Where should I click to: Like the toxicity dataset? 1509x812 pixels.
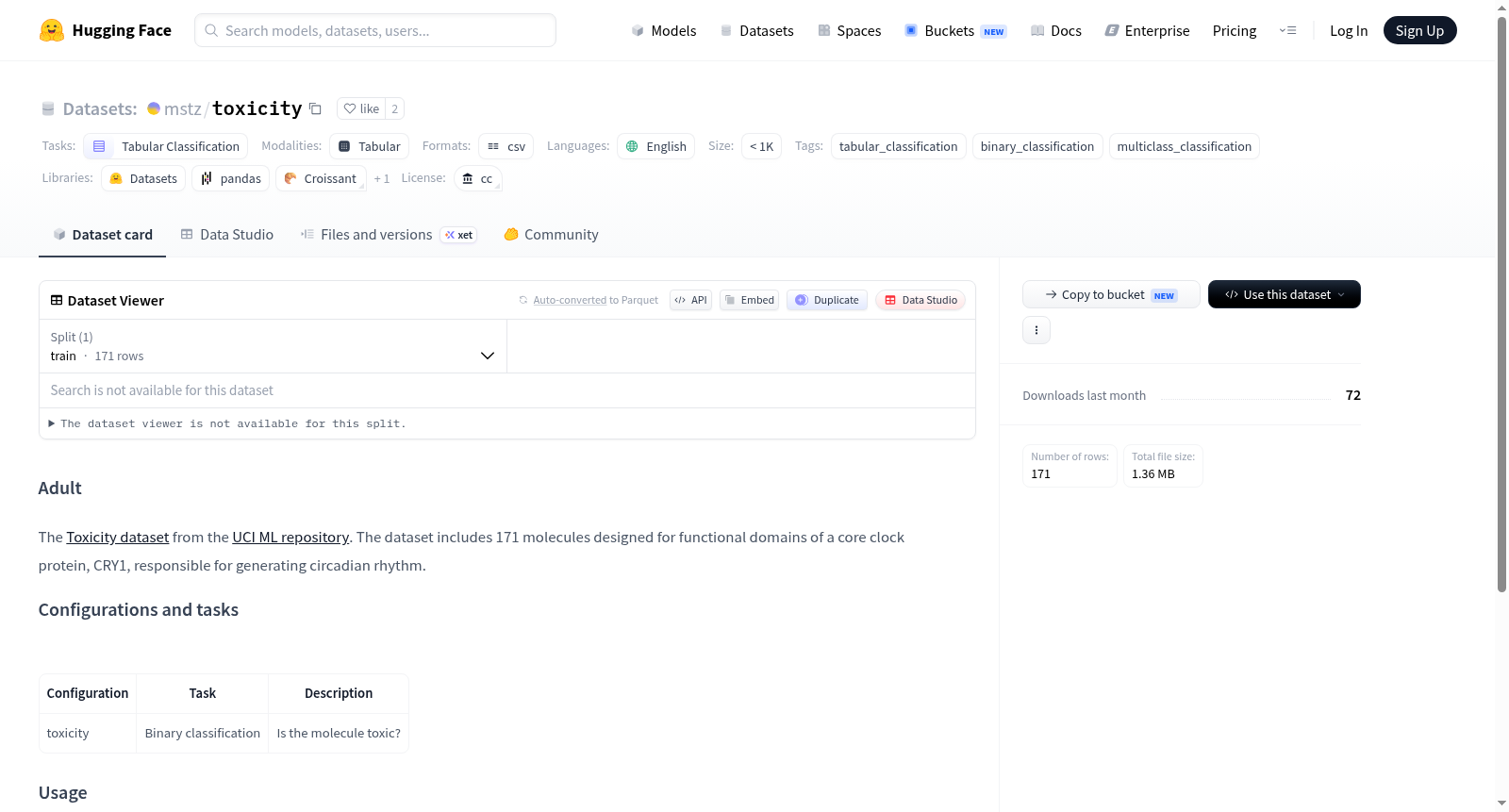(361, 108)
